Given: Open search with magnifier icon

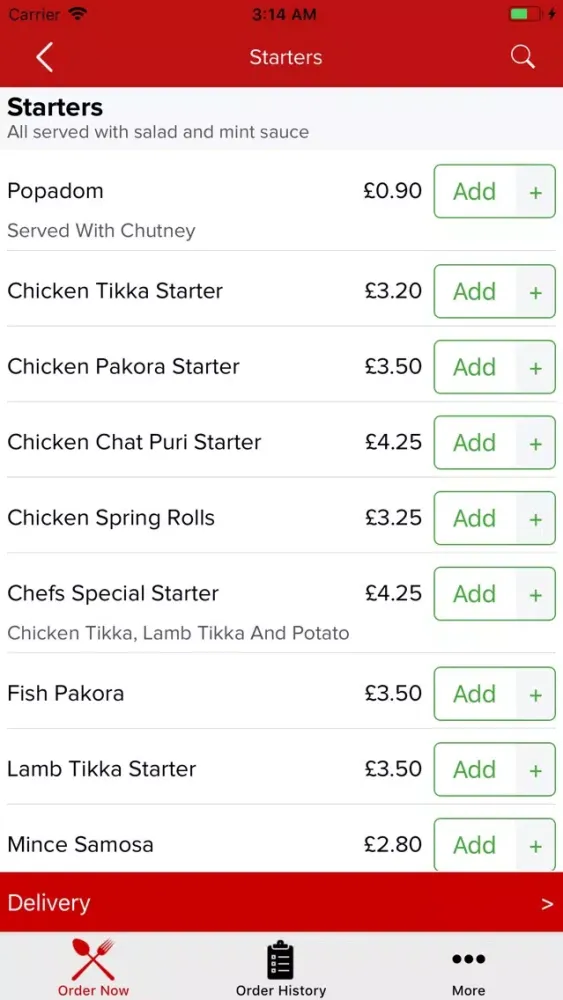Looking at the screenshot, I should 522,57.
